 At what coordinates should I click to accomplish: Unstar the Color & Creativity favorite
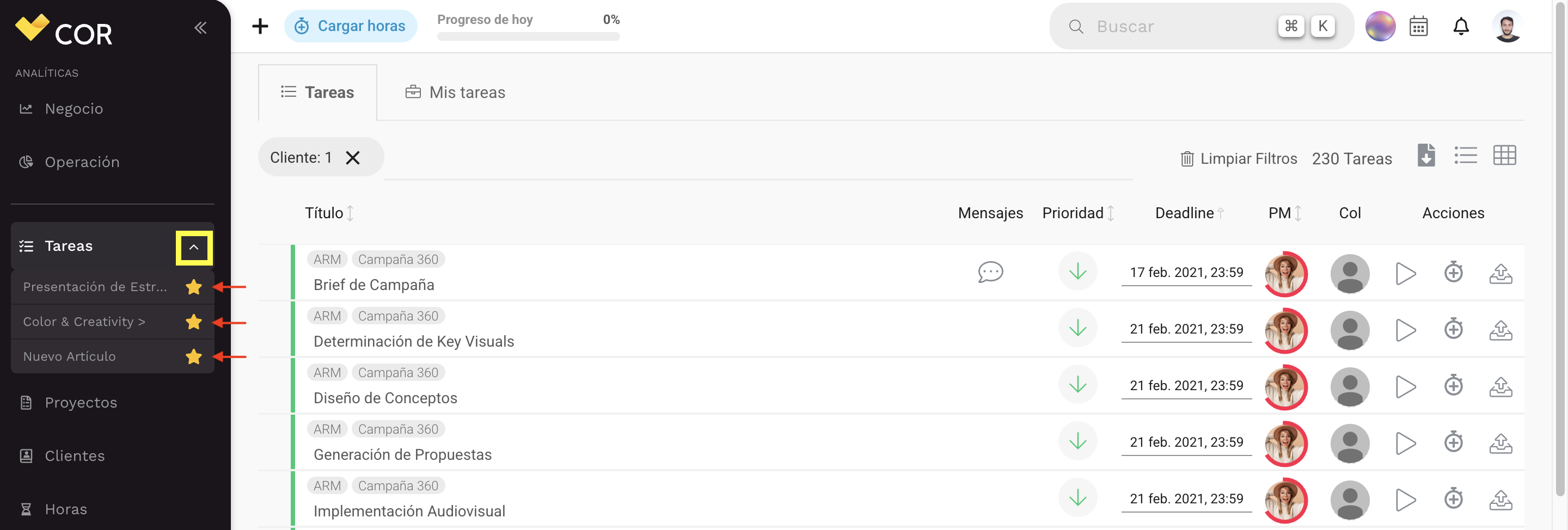(194, 321)
